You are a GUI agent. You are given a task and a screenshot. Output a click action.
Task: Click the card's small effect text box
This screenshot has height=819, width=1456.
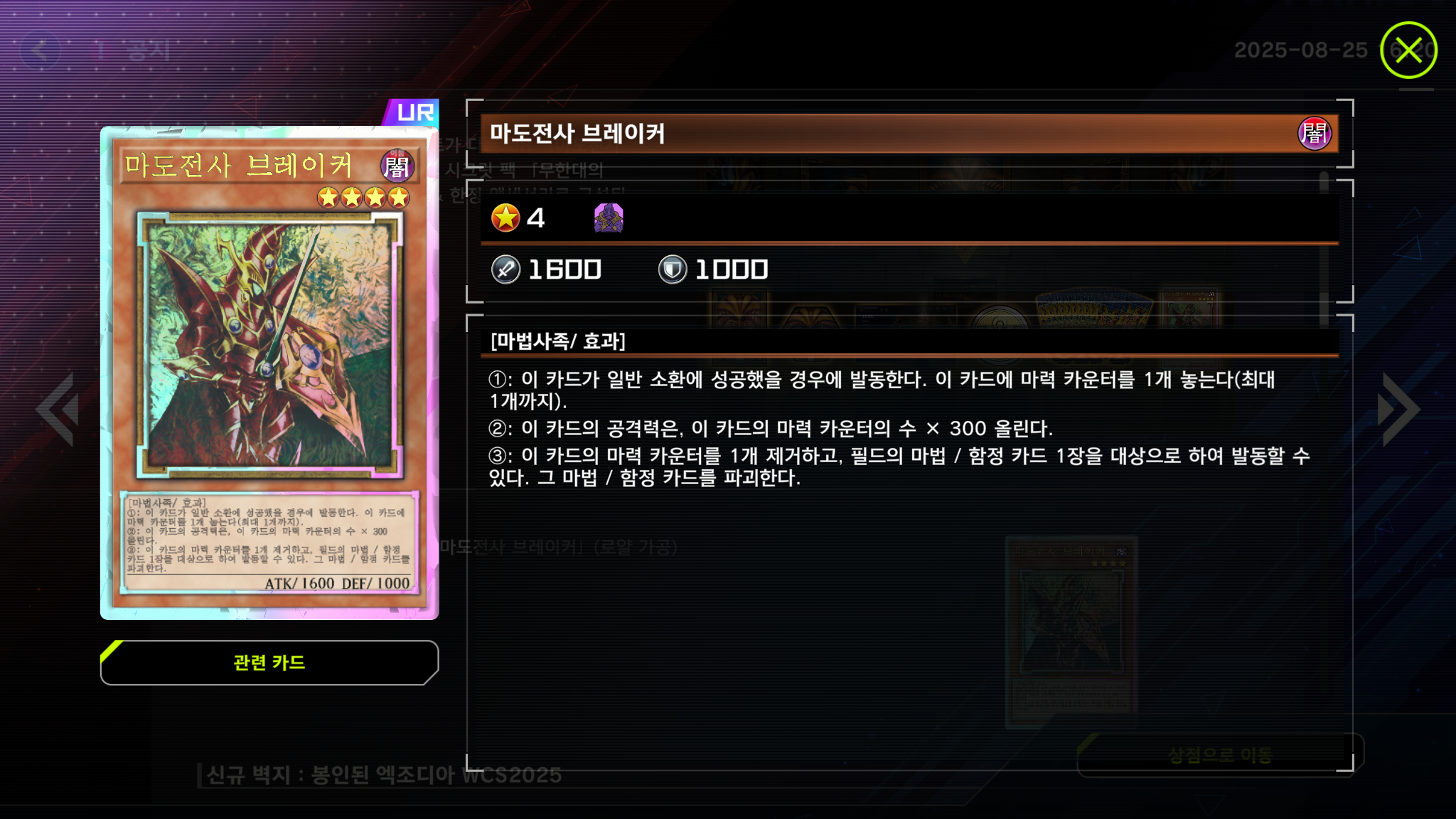[x=269, y=542]
